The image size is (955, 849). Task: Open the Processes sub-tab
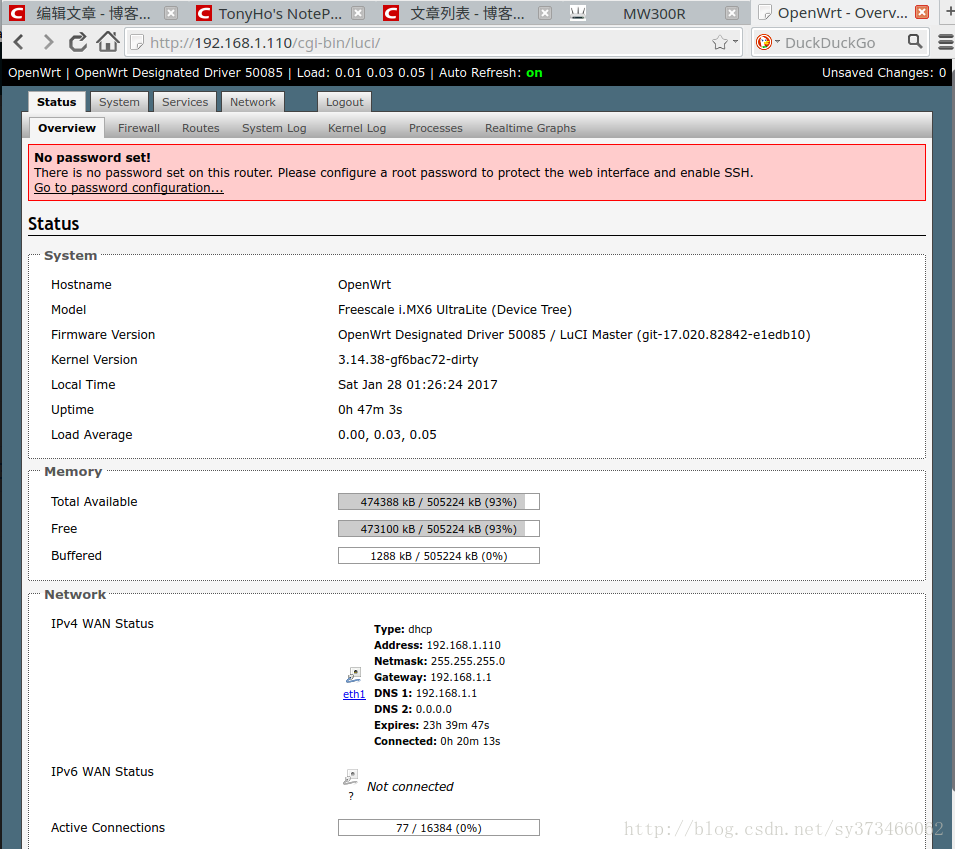click(x=435, y=128)
